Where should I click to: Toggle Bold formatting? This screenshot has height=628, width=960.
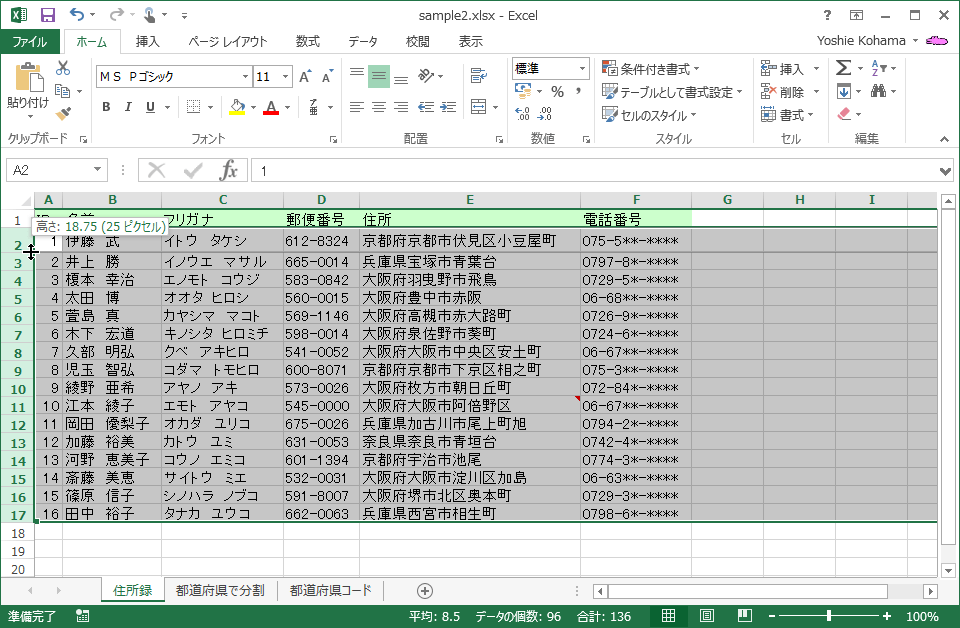106,107
